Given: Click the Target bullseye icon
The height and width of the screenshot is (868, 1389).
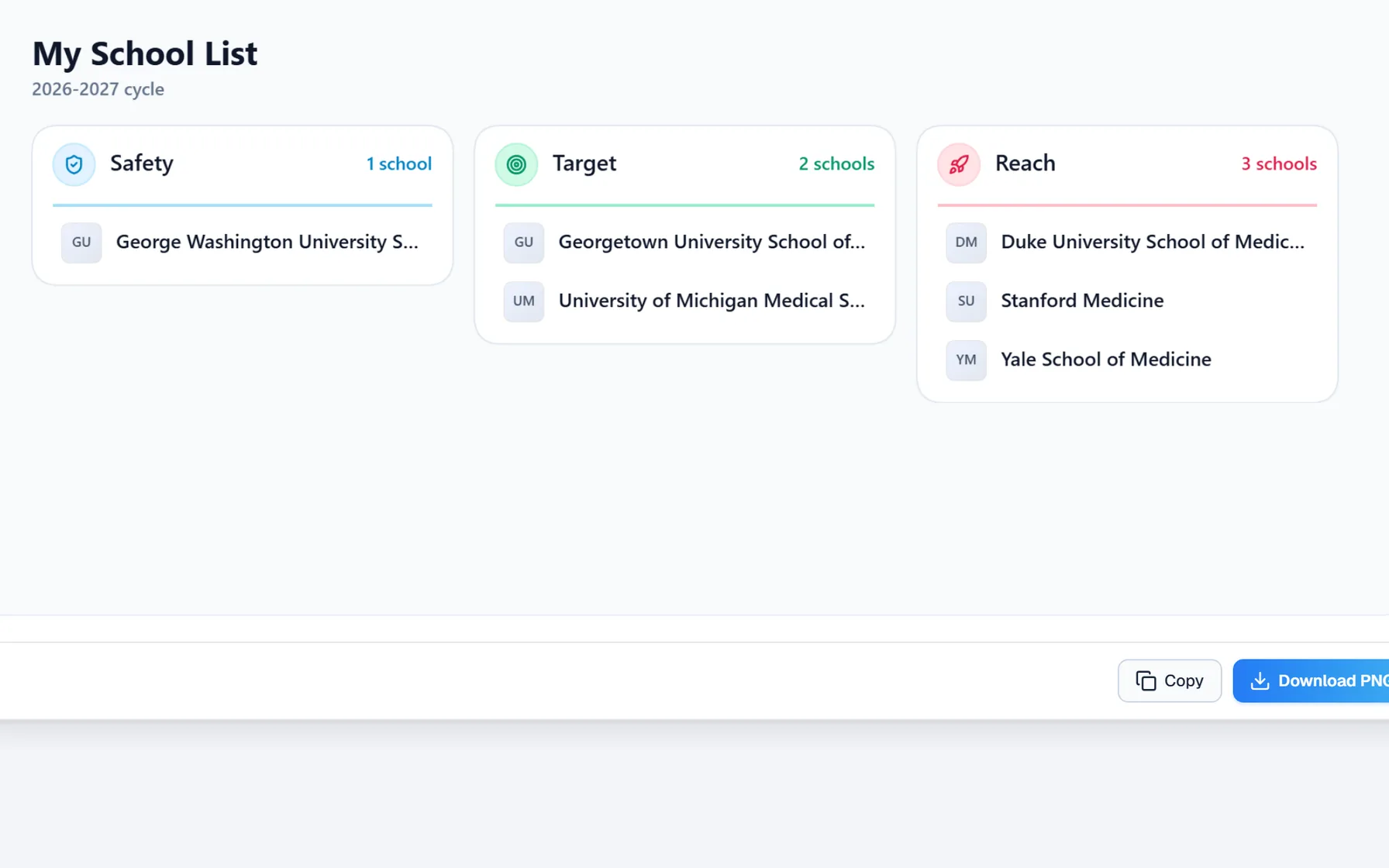Looking at the screenshot, I should tap(516, 164).
